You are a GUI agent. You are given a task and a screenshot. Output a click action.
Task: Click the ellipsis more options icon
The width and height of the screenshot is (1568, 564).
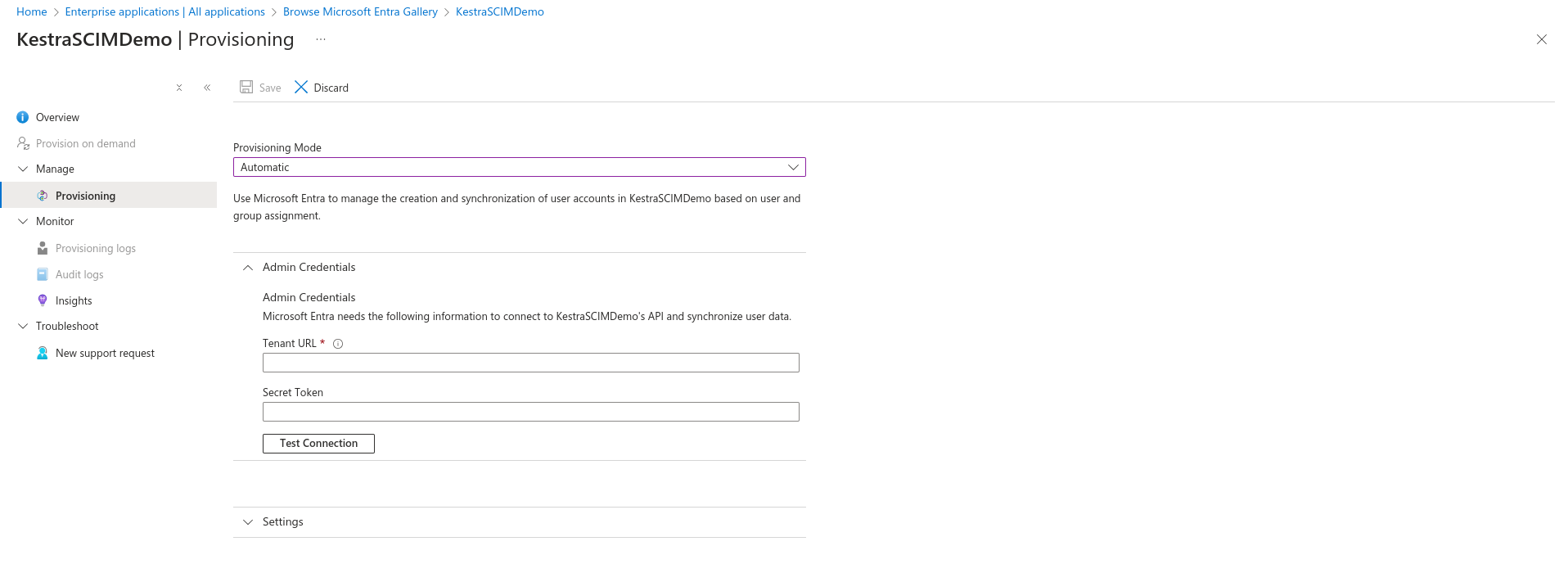321,39
